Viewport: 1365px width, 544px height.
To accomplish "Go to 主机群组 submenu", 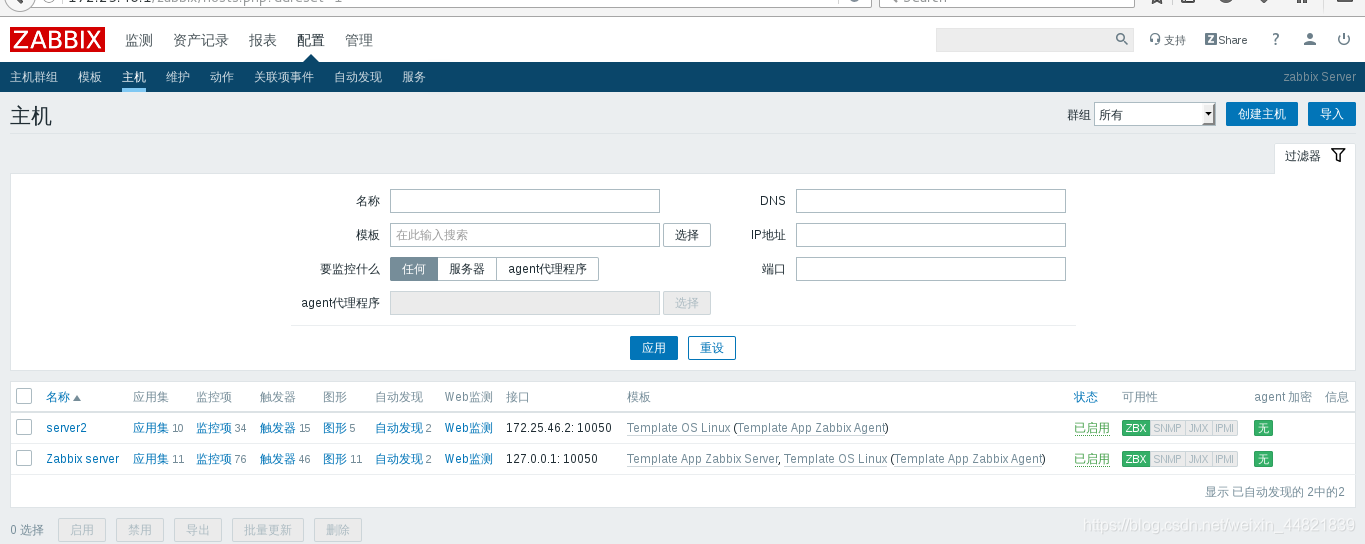I will pyautogui.click(x=34, y=77).
